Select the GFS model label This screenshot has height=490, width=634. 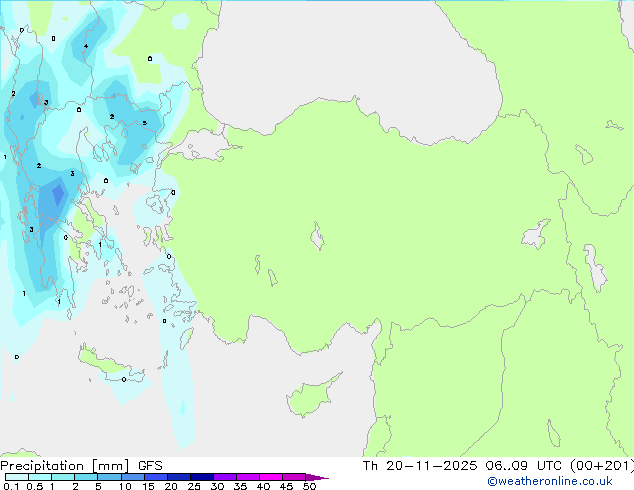coord(150,466)
